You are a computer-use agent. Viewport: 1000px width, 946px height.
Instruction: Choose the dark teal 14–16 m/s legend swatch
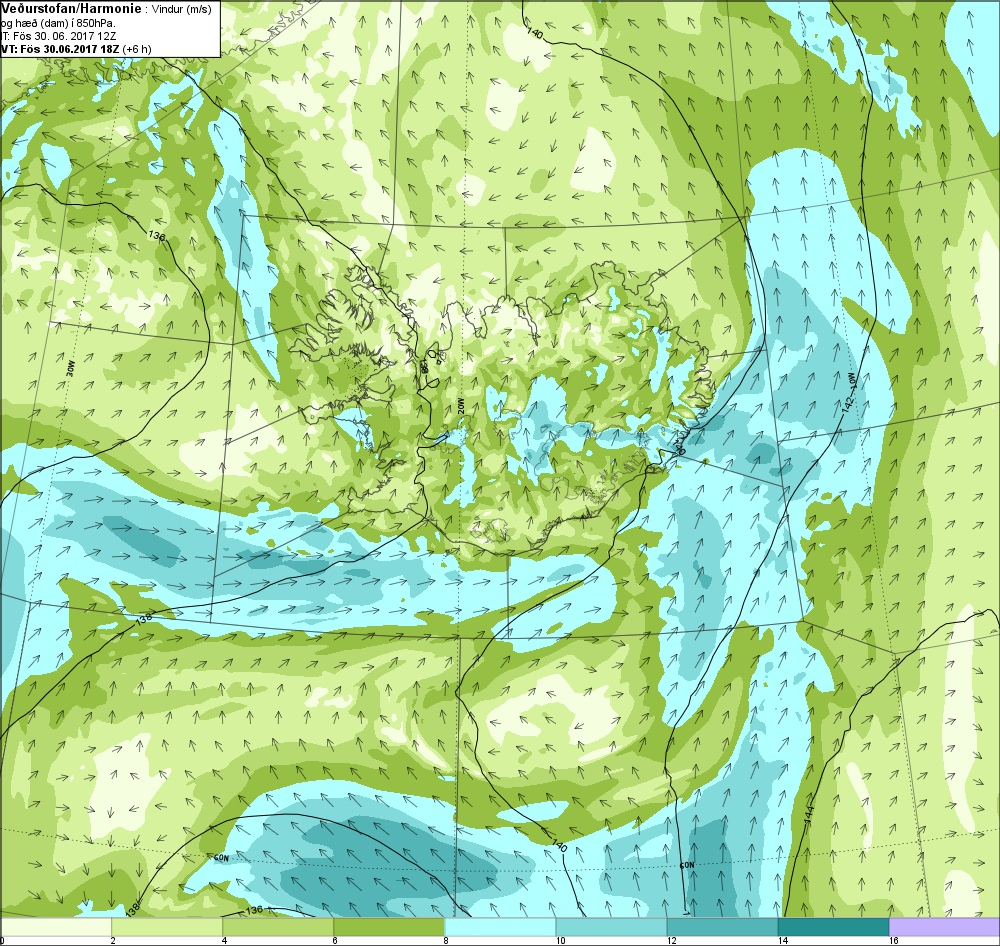[833, 926]
